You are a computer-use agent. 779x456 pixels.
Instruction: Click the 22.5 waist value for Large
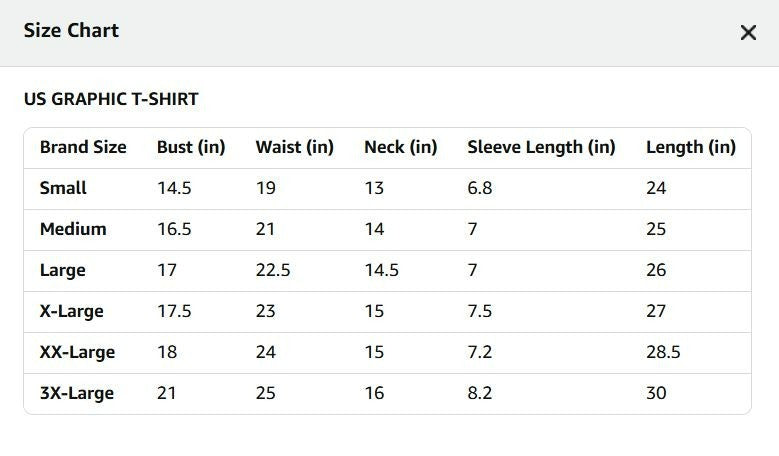pyautogui.click(x=273, y=270)
